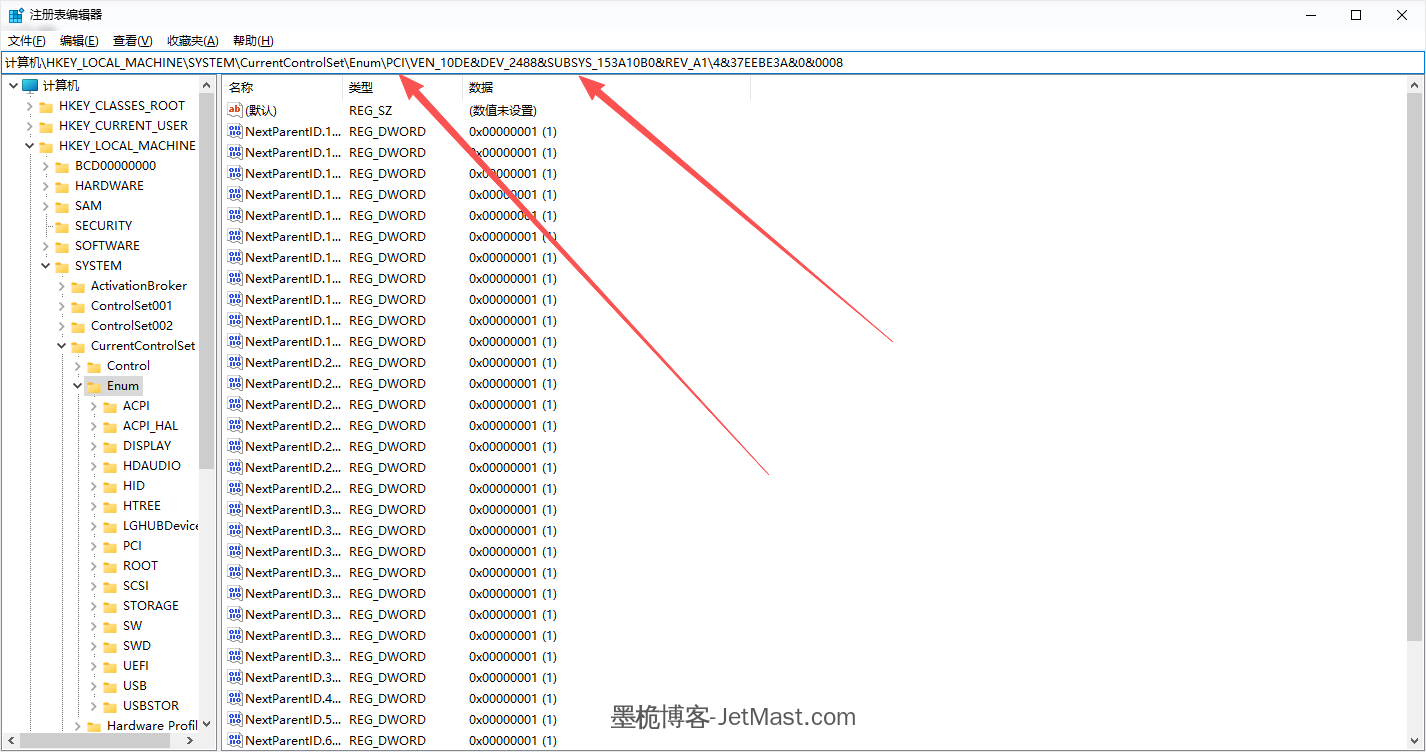Expand the SWD key

[x=93, y=646]
